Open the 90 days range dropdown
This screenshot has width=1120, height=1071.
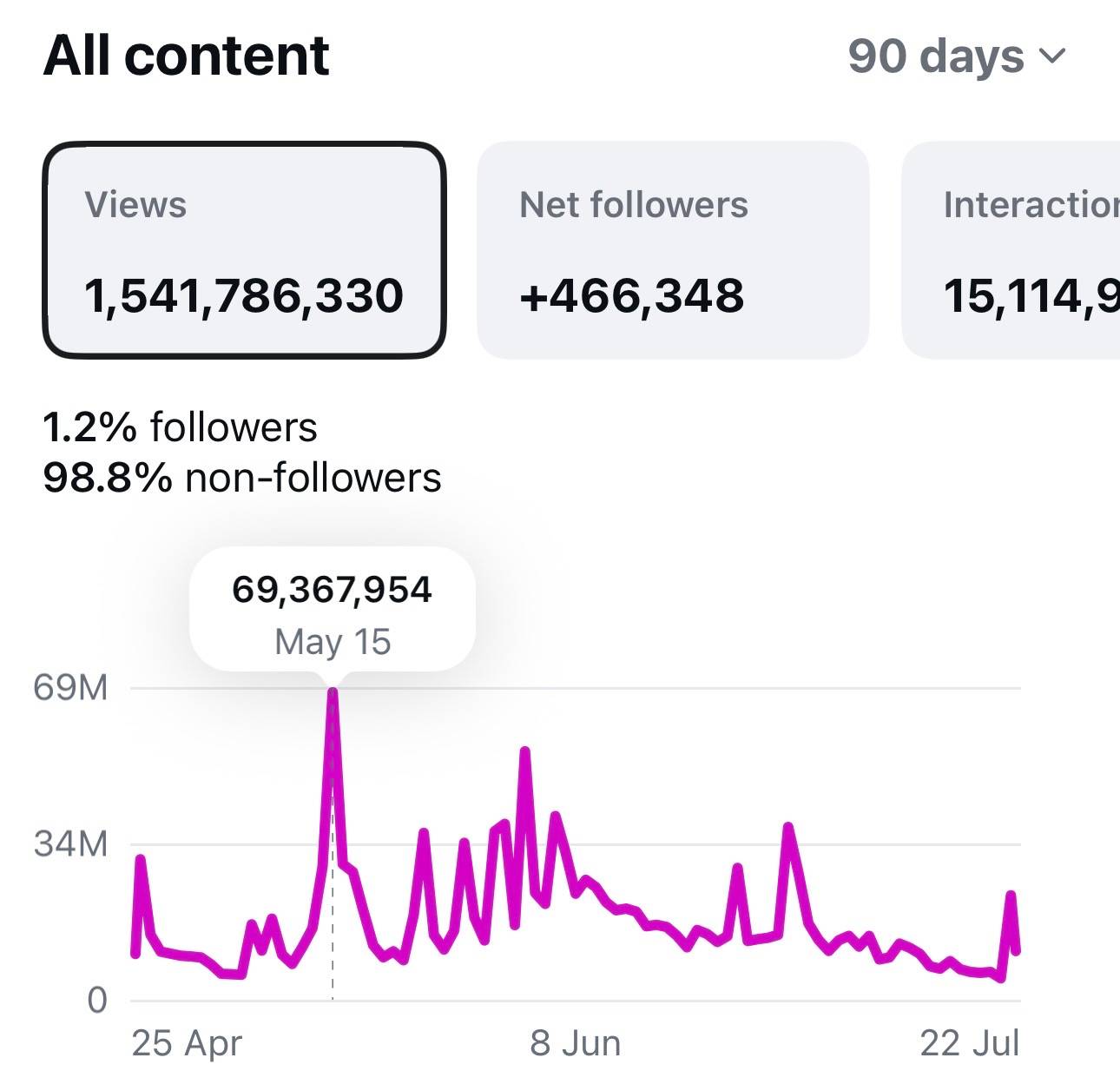956,56
